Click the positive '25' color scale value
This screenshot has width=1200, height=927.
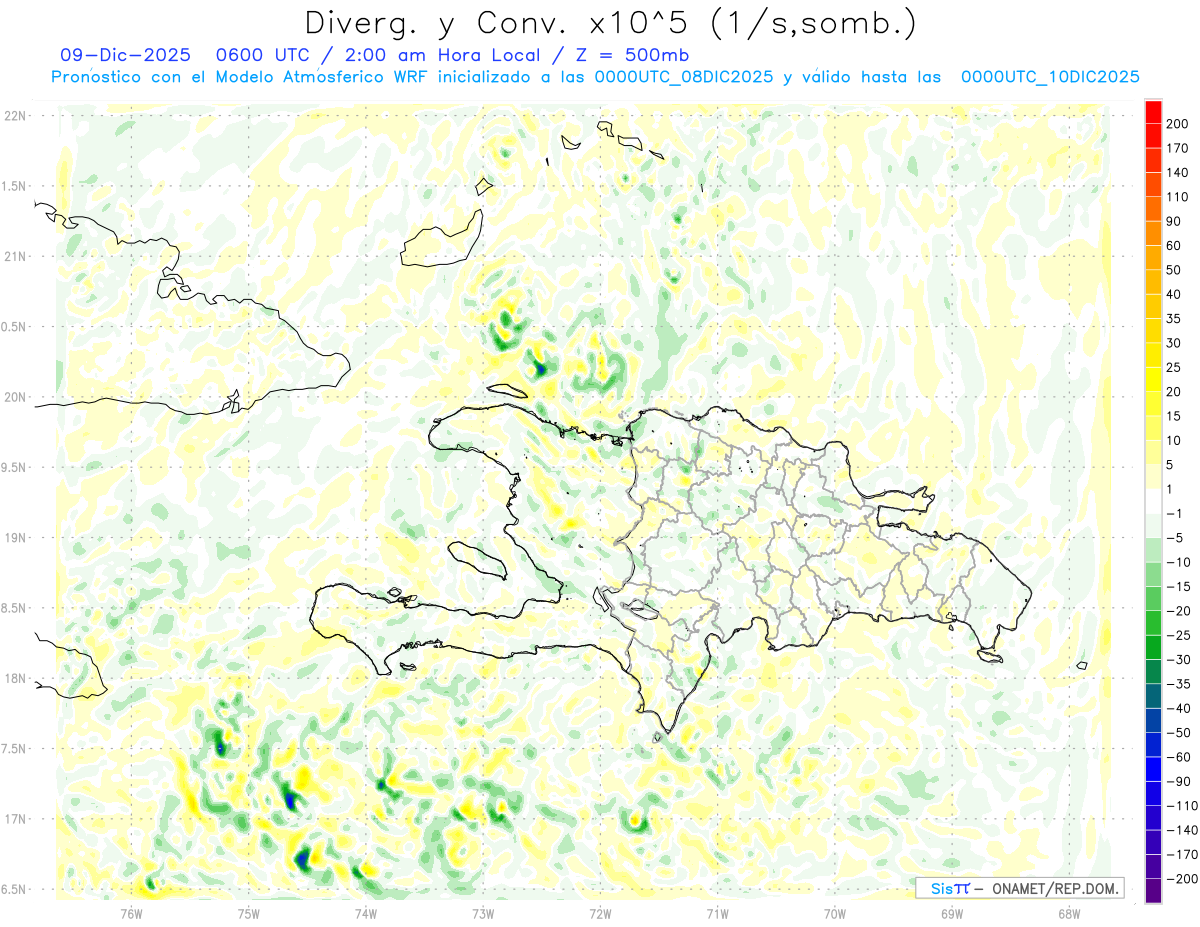tap(1174, 367)
